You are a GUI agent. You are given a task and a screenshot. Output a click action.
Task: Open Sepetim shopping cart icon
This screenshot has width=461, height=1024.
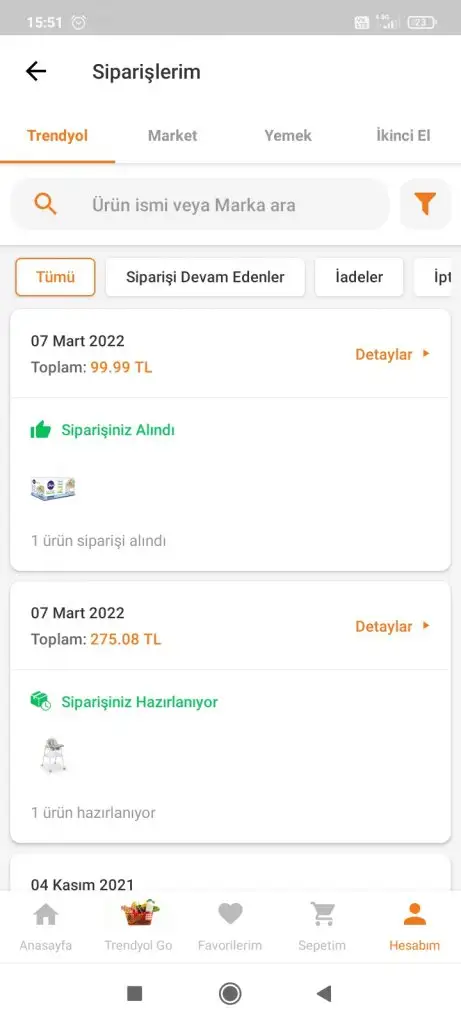click(x=322, y=914)
